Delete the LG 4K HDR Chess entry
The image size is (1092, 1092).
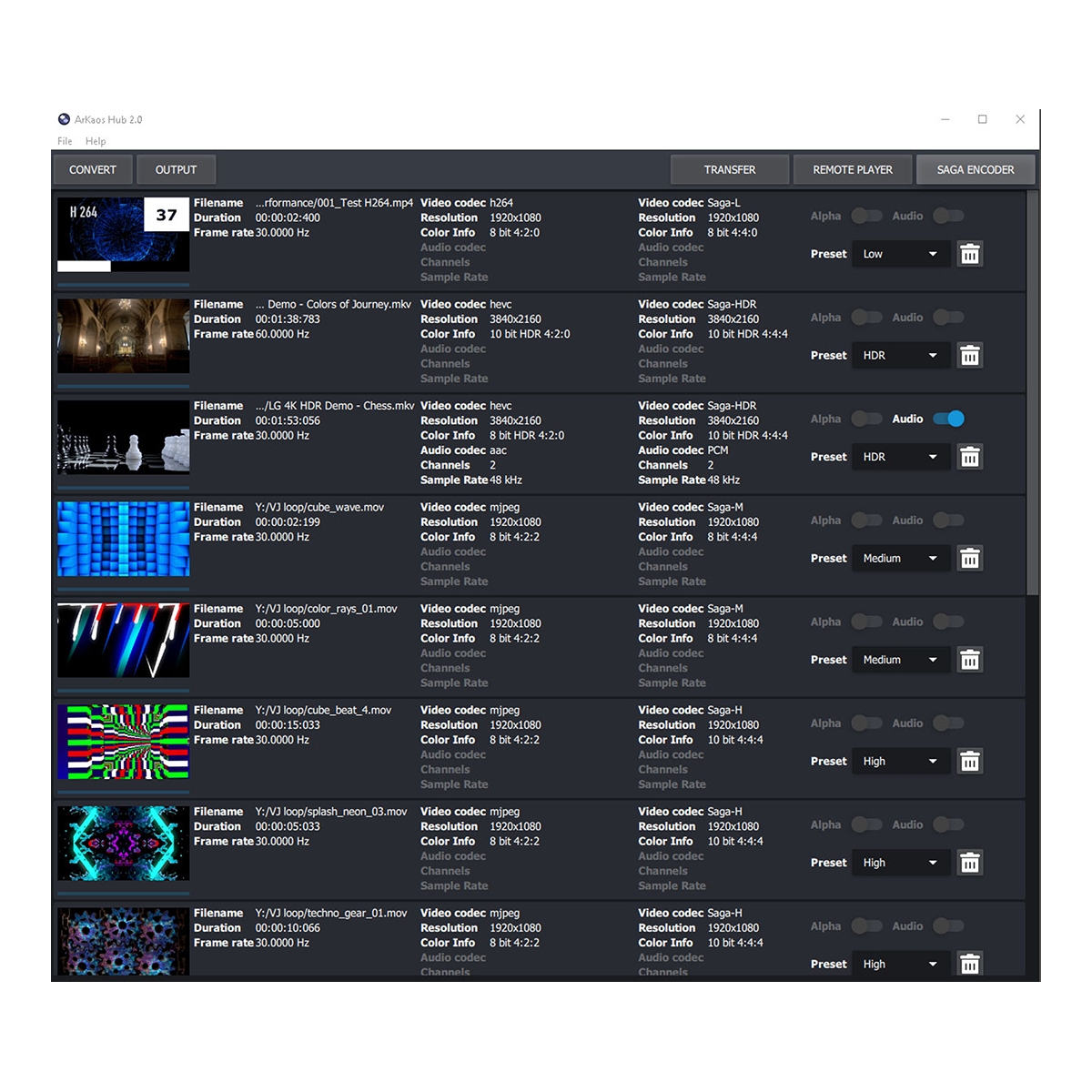click(x=970, y=456)
